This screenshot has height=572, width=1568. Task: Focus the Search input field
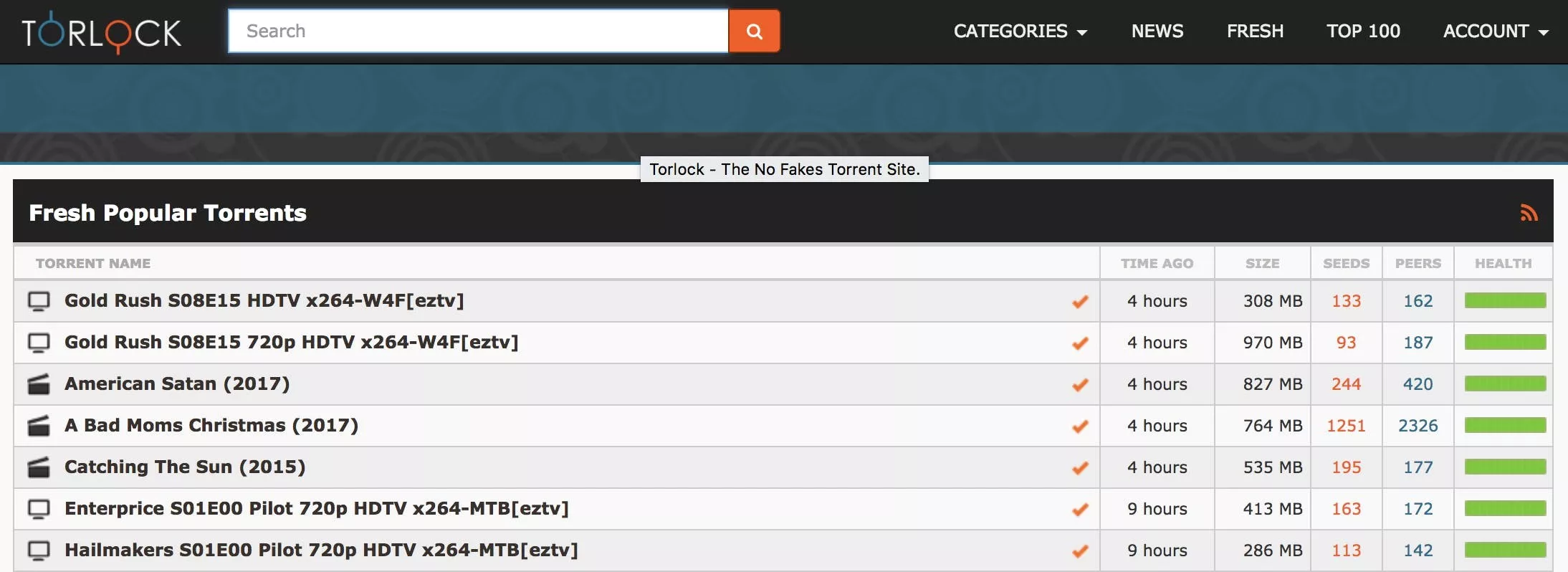coord(478,32)
